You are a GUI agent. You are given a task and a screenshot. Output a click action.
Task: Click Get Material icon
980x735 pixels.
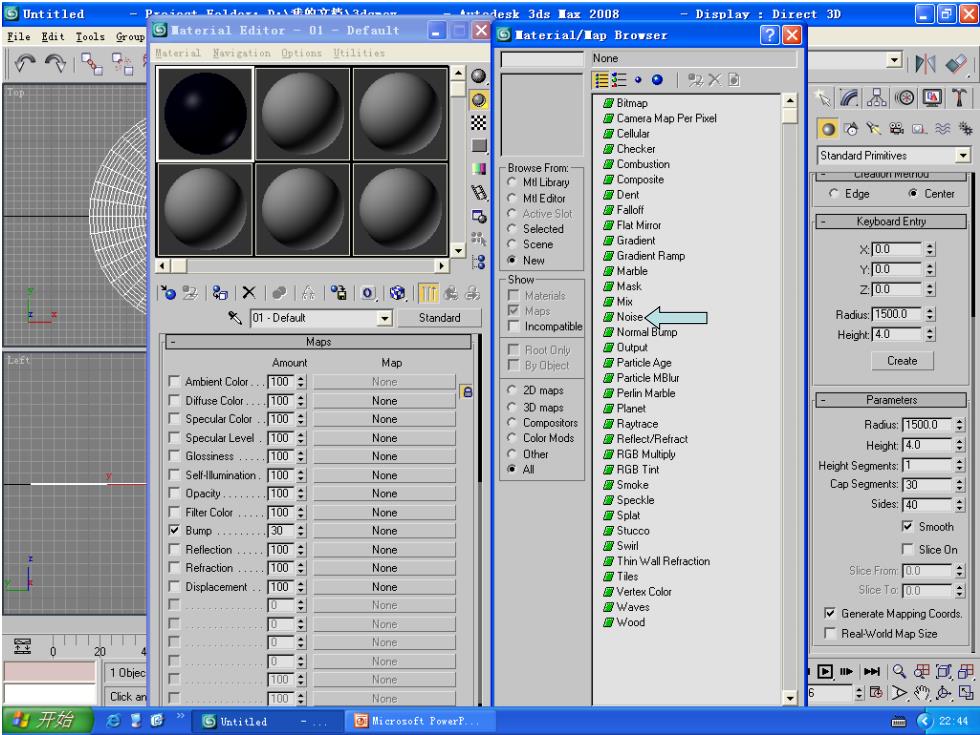pyautogui.click(x=168, y=292)
